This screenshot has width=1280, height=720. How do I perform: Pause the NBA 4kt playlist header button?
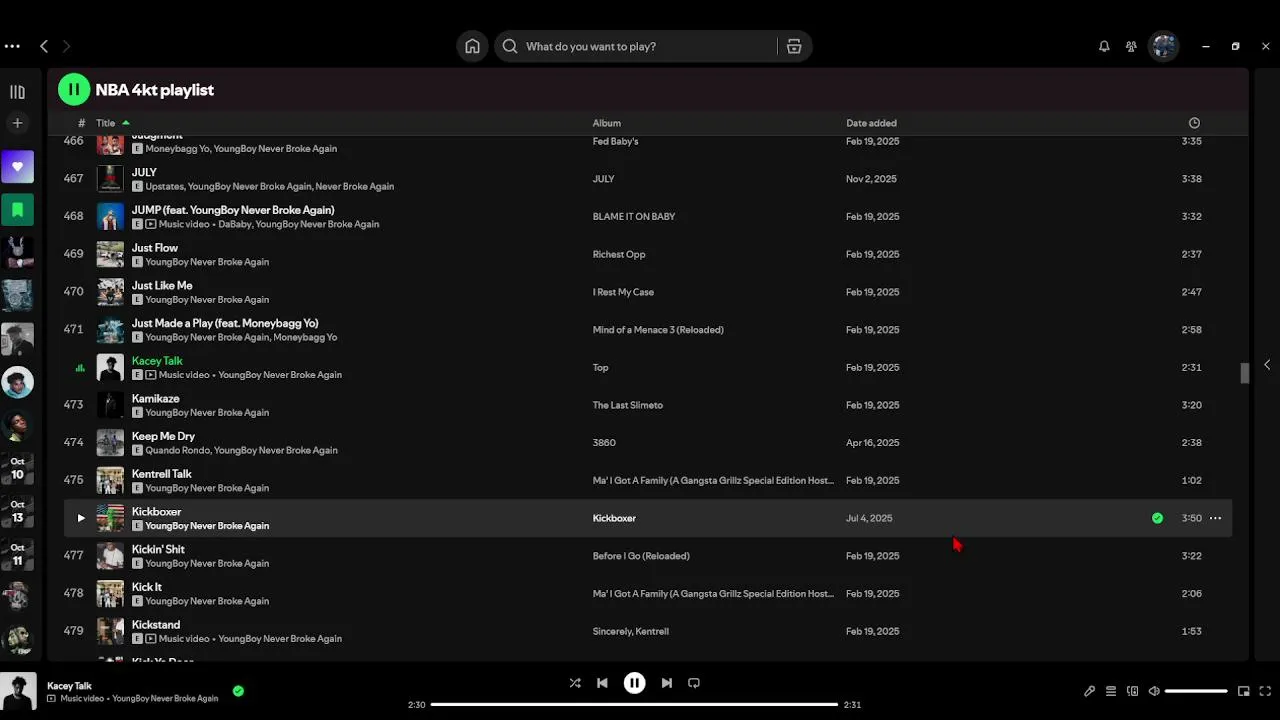74,89
